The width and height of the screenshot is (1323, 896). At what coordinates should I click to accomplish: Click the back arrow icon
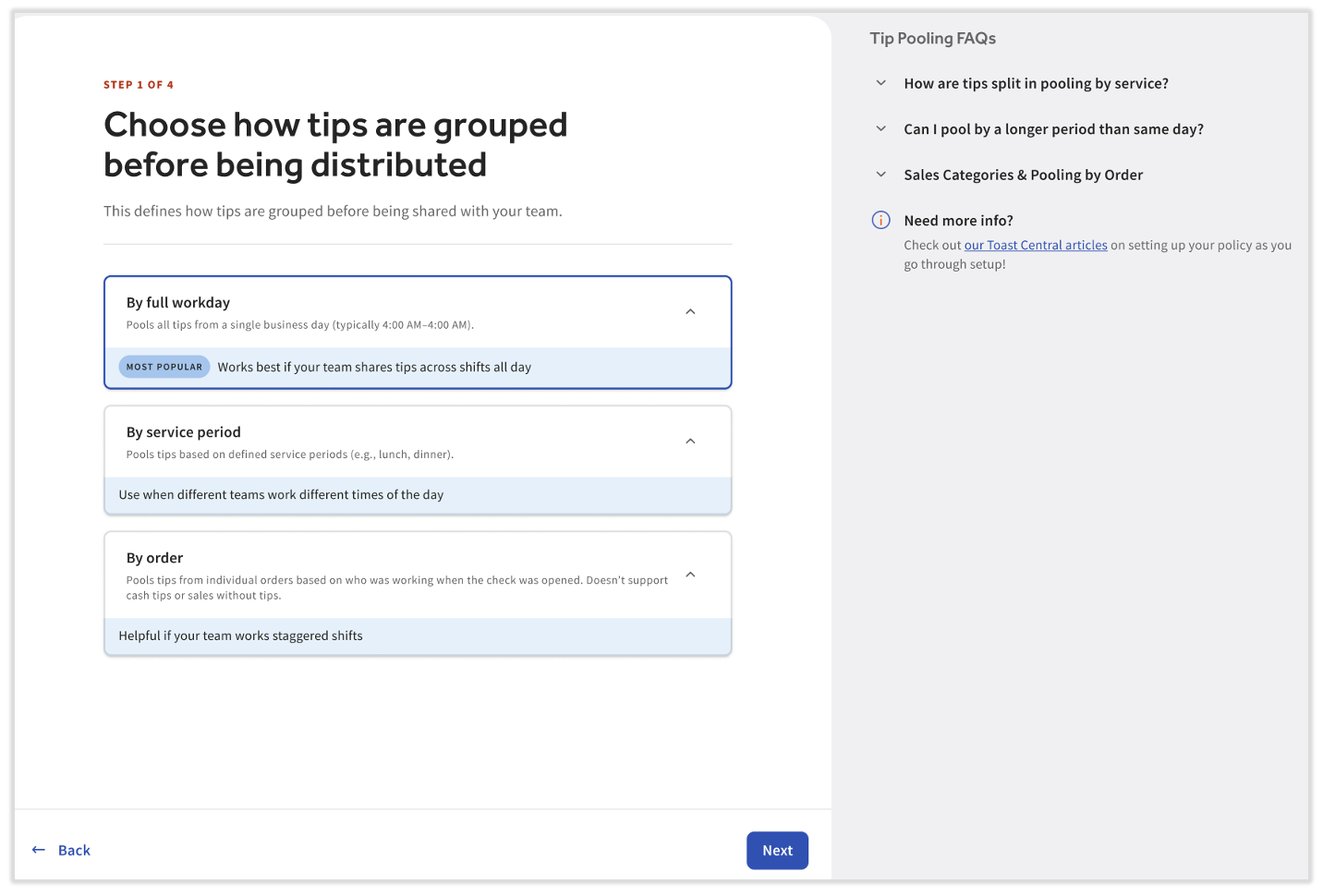[x=39, y=850]
